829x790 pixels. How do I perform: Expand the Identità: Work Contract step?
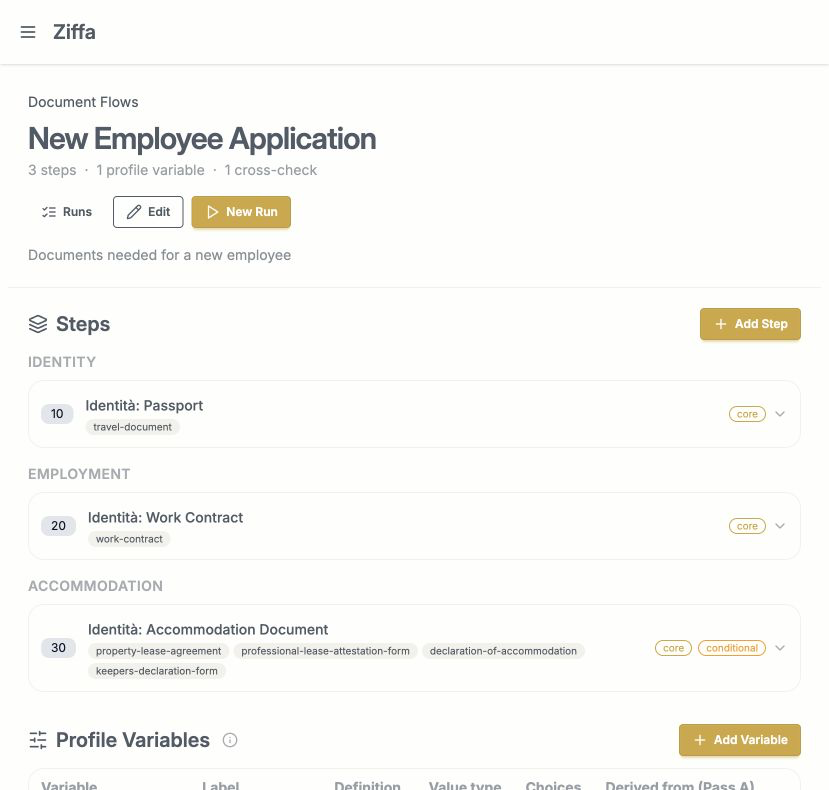pos(780,526)
